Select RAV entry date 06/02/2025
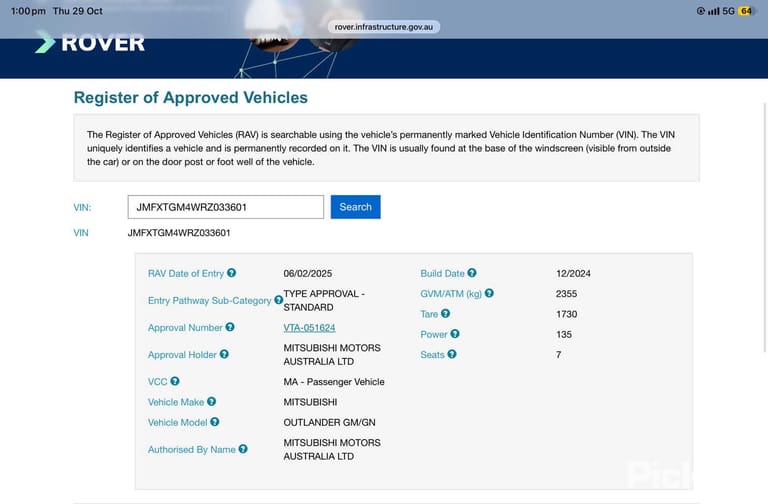 308,273
